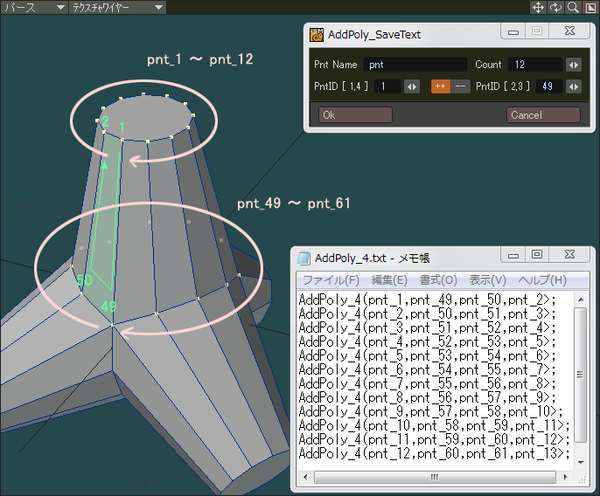Open the 編集(E) menu in Notepad
The height and width of the screenshot is (496, 600).
click(x=389, y=280)
